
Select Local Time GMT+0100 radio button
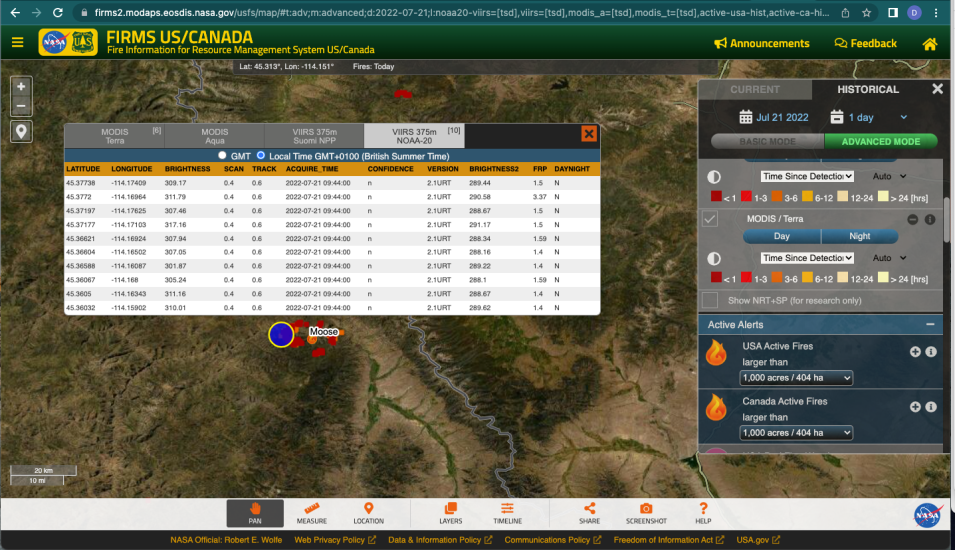coord(261,155)
